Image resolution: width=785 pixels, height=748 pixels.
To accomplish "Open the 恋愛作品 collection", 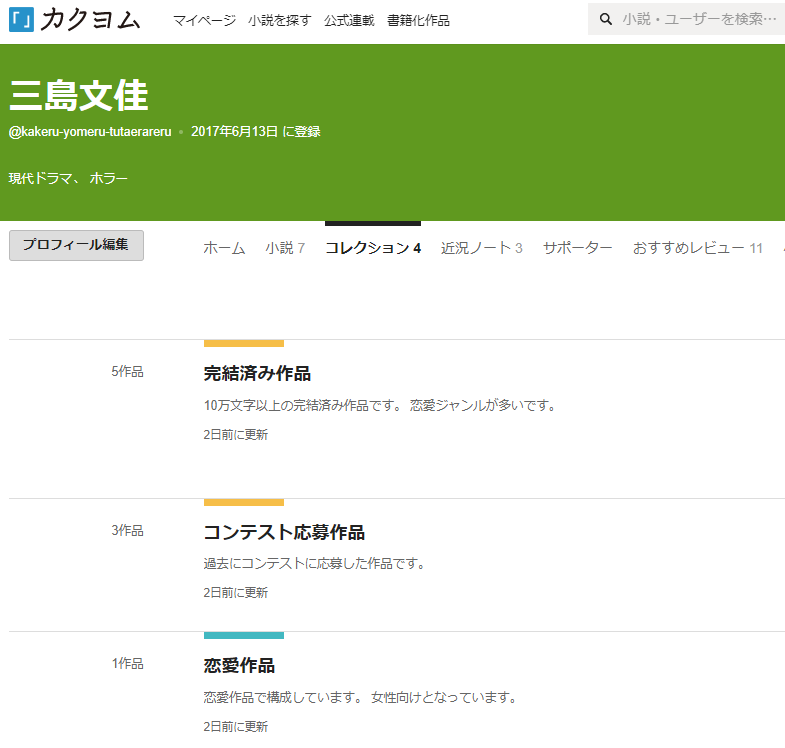I will tap(239, 666).
